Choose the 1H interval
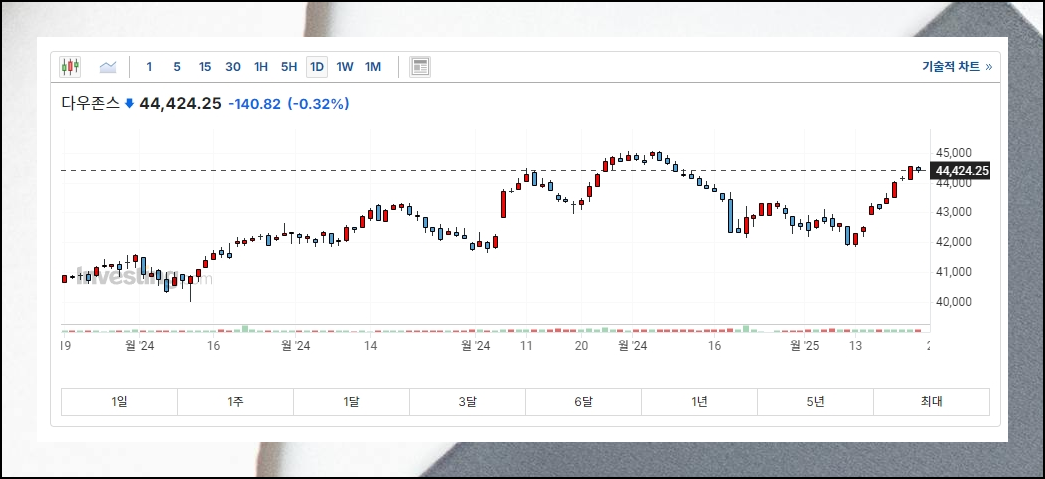This screenshot has height=479, width=1045. [261, 67]
